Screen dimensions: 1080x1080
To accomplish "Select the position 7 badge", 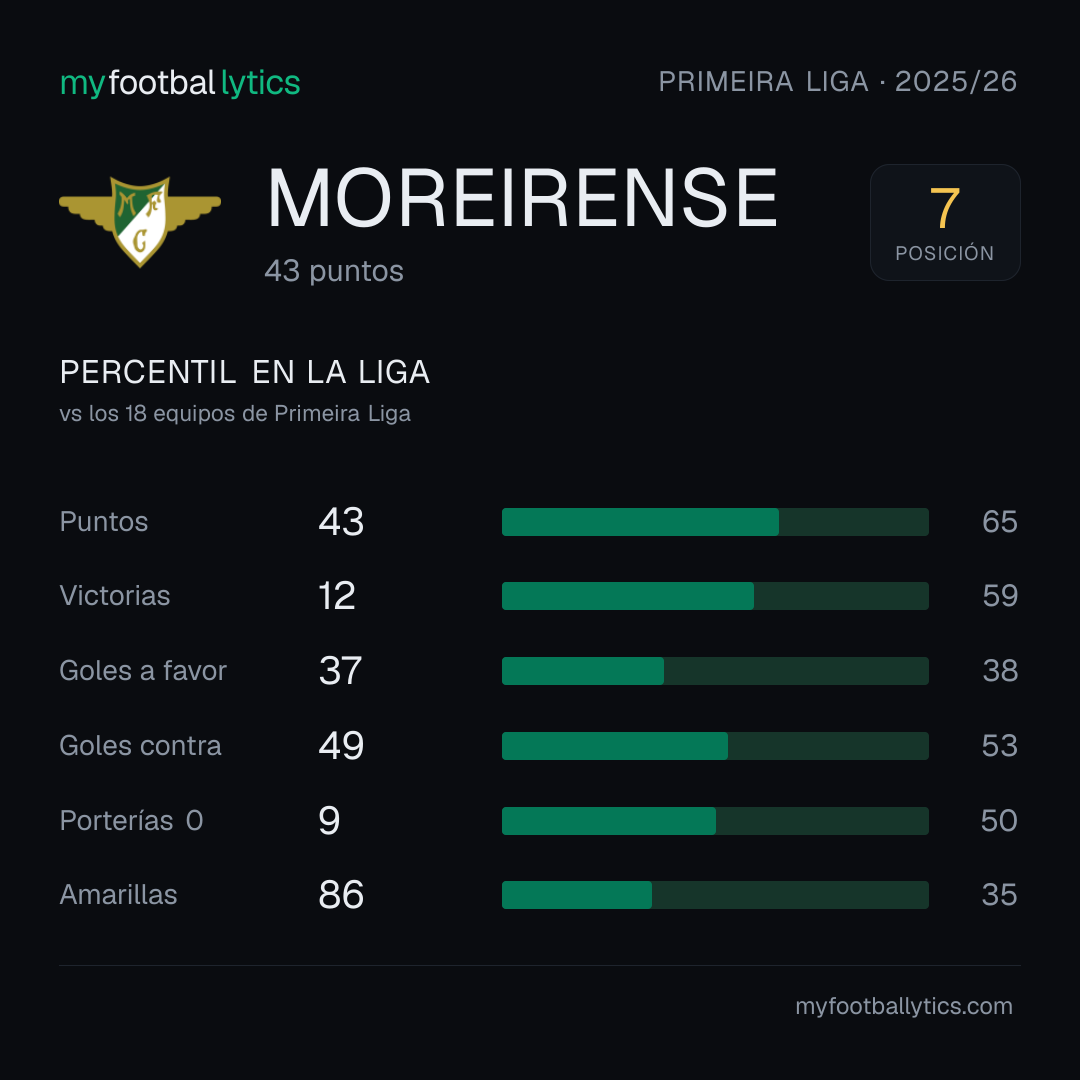I will (945, 222).
